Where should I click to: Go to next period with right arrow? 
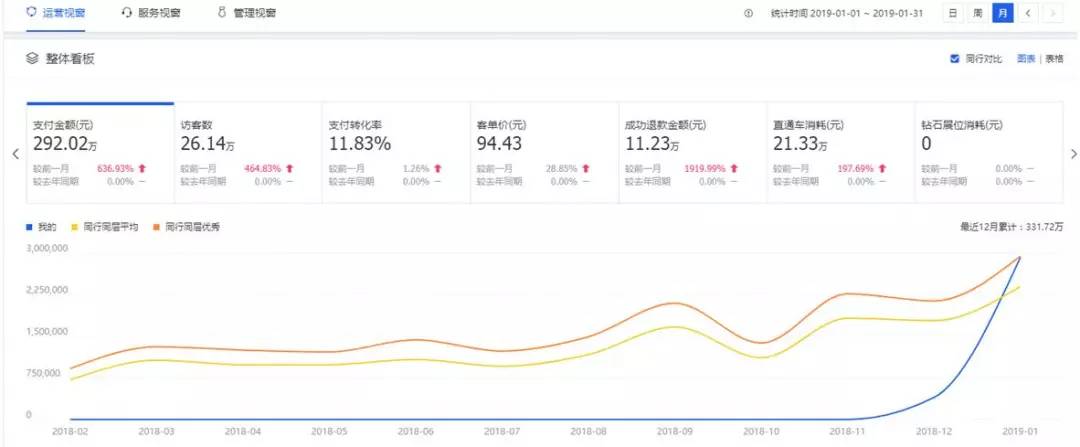click(1052, 13)
